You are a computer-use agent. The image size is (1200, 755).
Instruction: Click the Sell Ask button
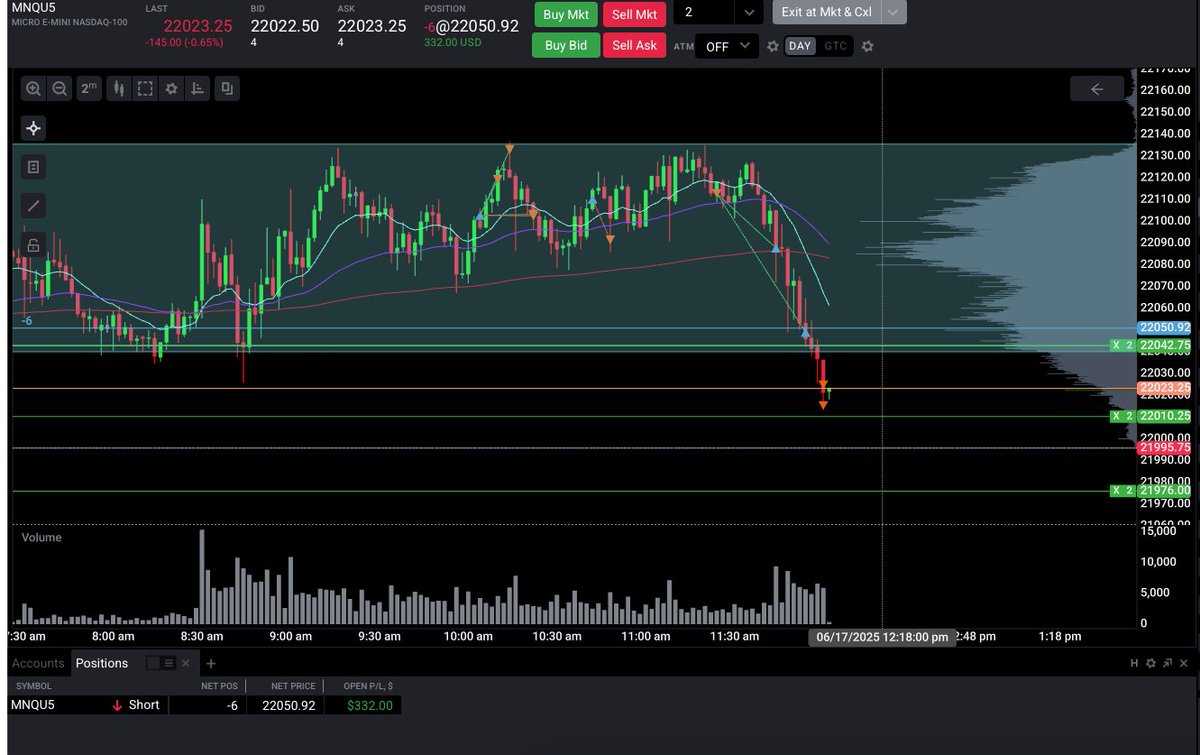(634, 45)
